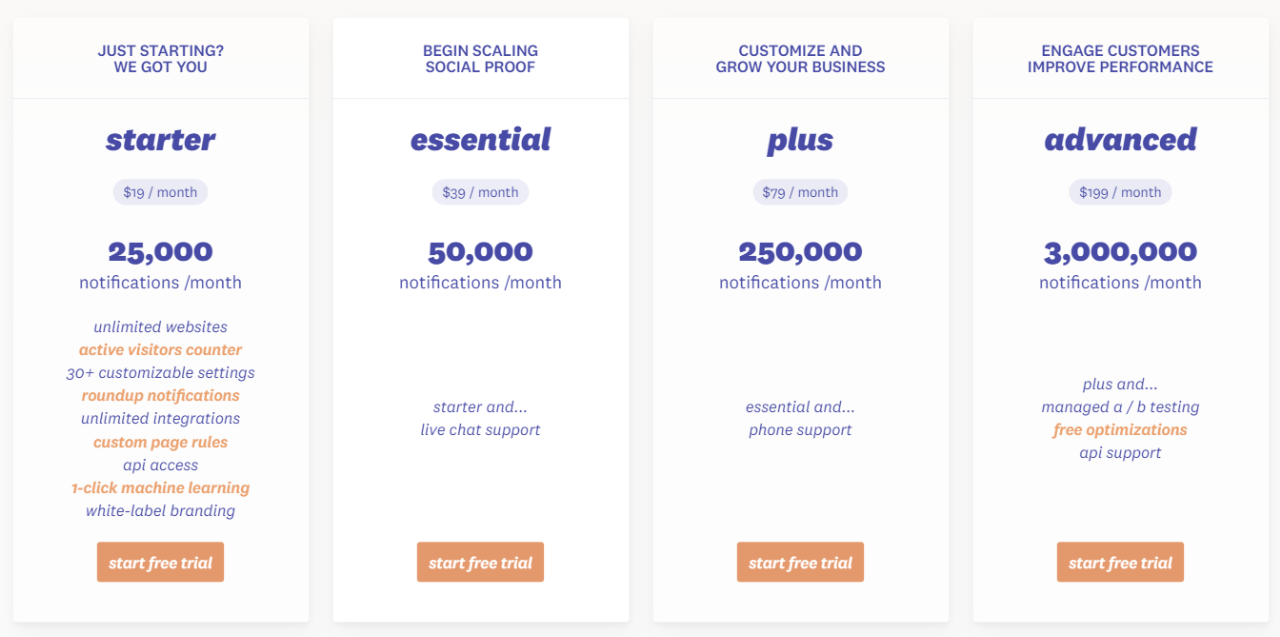Open the roundup notifications feature link
Viewport: 1280px width, 637px height.
pos(160,395)
